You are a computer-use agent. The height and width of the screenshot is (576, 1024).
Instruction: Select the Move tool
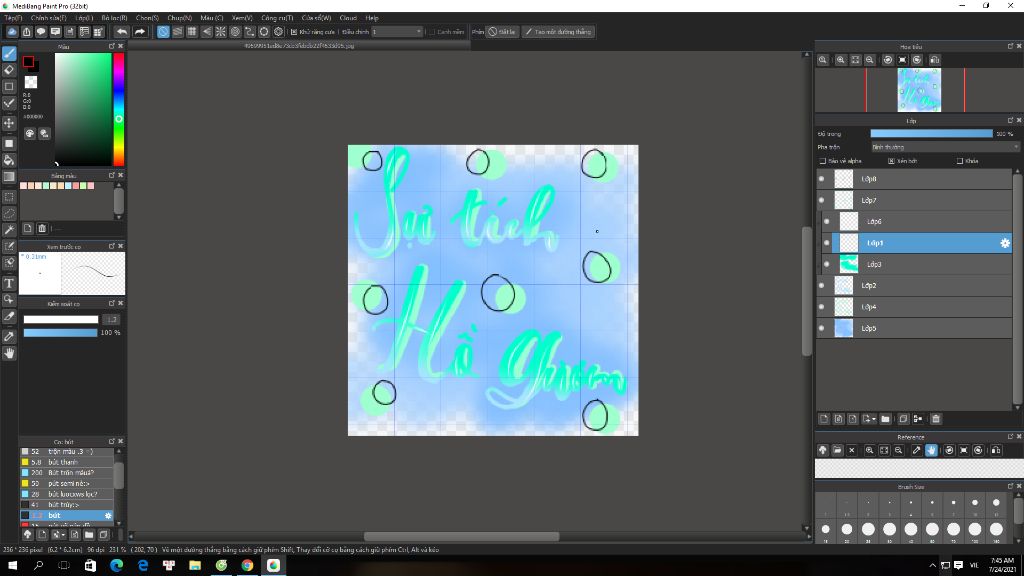9,123
